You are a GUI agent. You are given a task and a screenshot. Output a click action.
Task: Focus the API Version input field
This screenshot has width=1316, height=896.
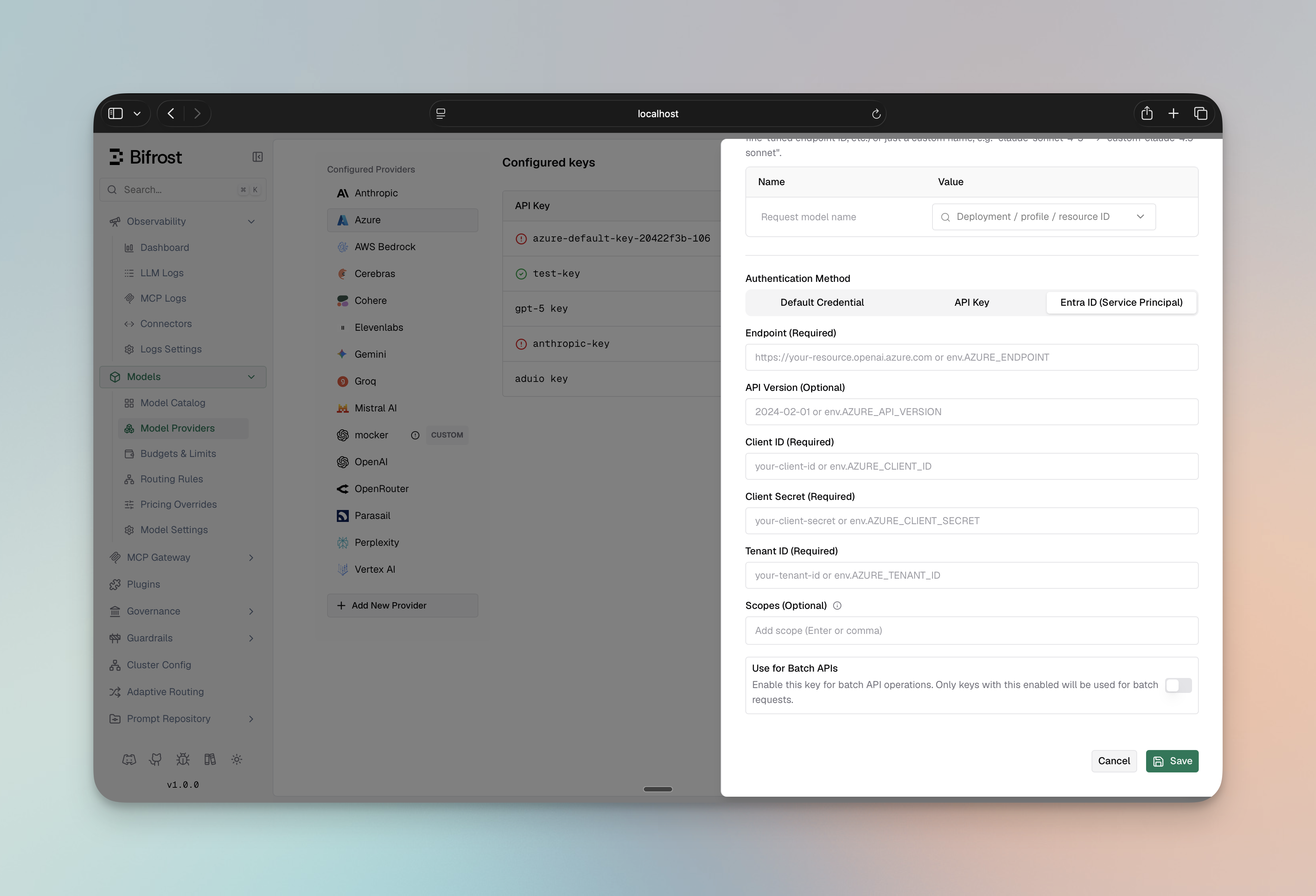(x=972, y=412)
